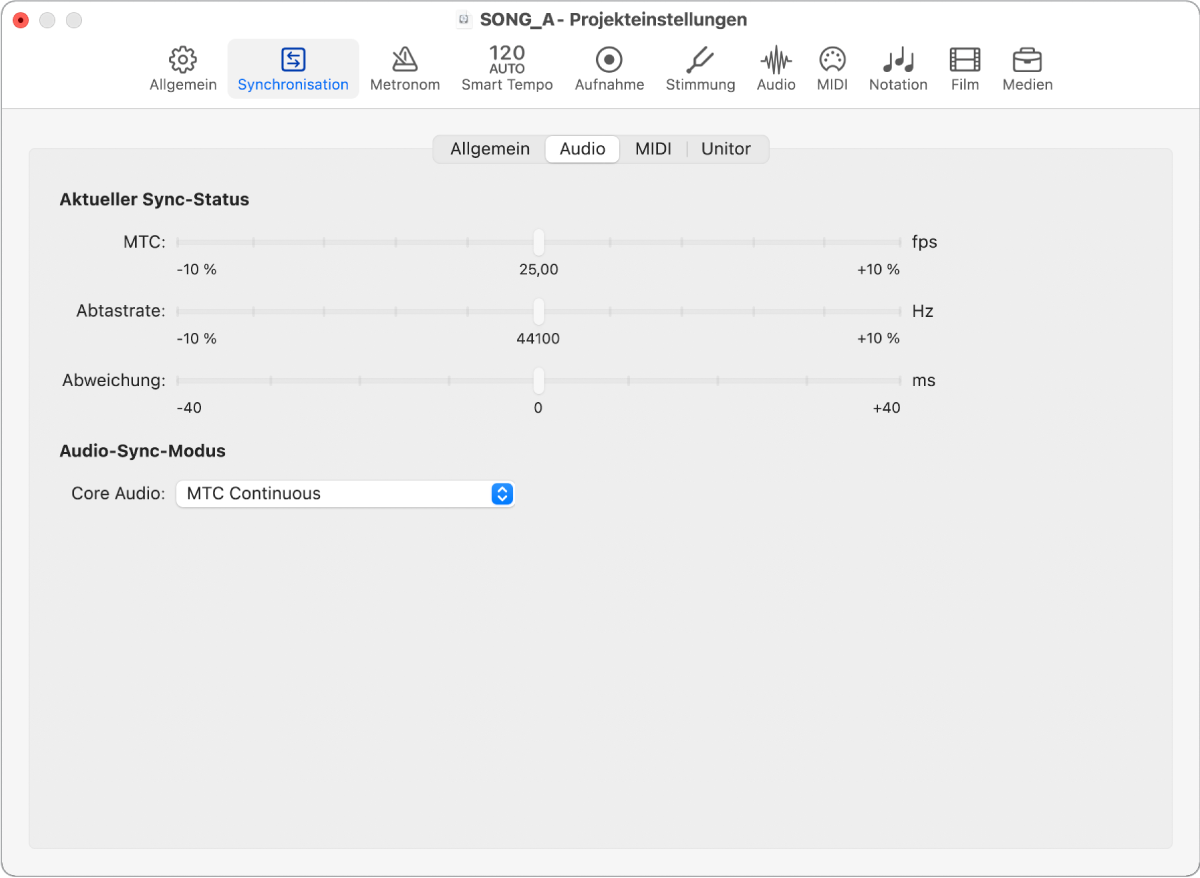Switch to the Unitor sub-tab
The height and width of the screenshot is (878, 1200).
point(726,149)
